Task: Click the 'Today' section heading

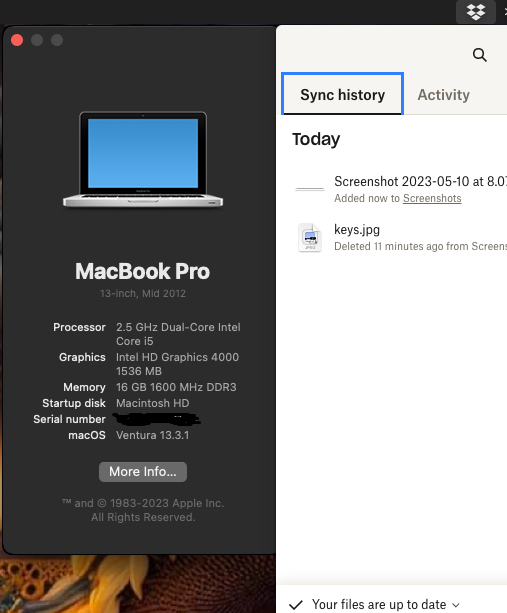Action: (x=316, y=139)
